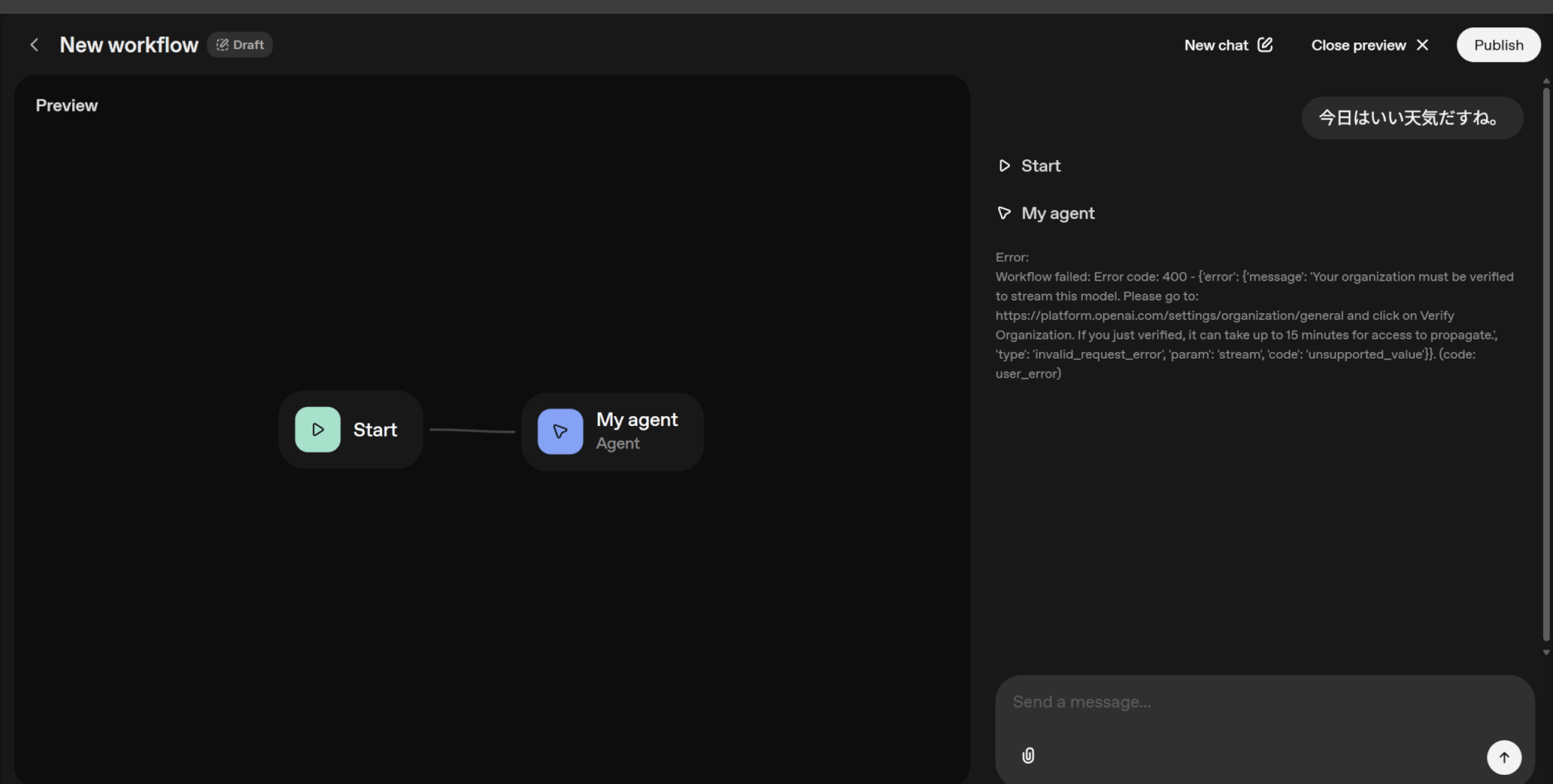Expand the My agent step in chat log
Viewport: 1553px width, 784px height.
tap(1057, 214)
